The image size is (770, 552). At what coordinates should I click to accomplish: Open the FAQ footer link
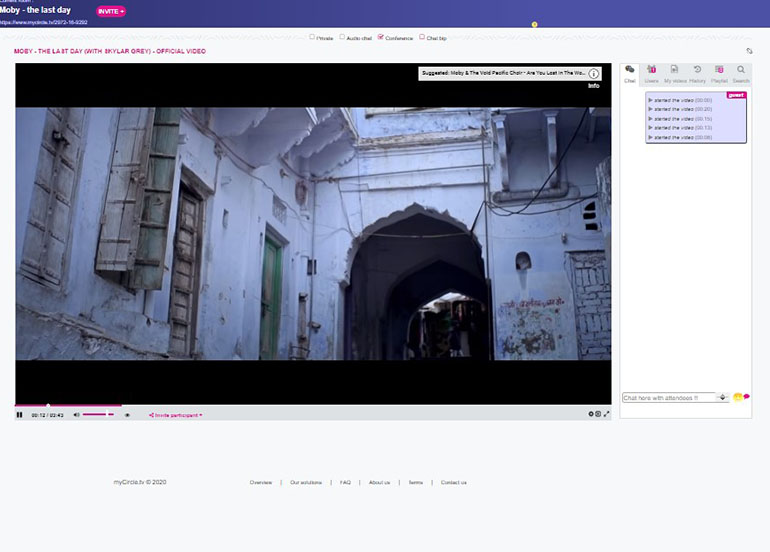tap(346, 483)
